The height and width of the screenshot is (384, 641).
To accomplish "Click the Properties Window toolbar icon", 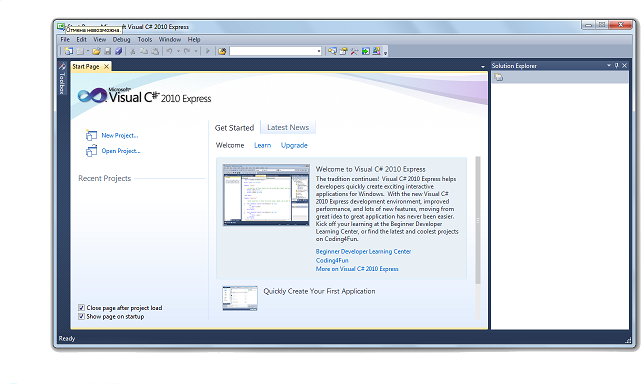I will [343, 51].
